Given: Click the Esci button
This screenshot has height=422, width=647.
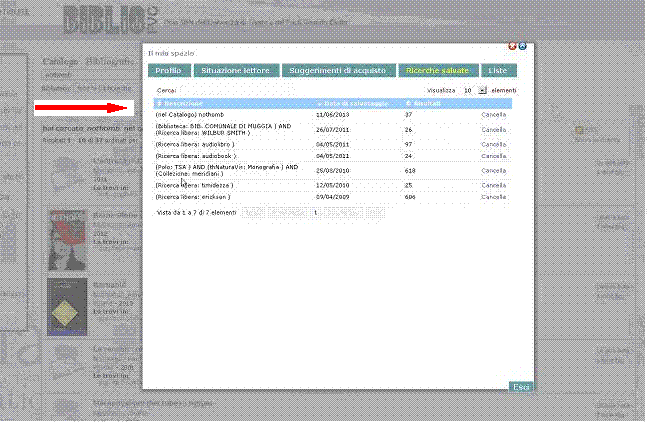Looking at the screenshot, I should (520, 386).
